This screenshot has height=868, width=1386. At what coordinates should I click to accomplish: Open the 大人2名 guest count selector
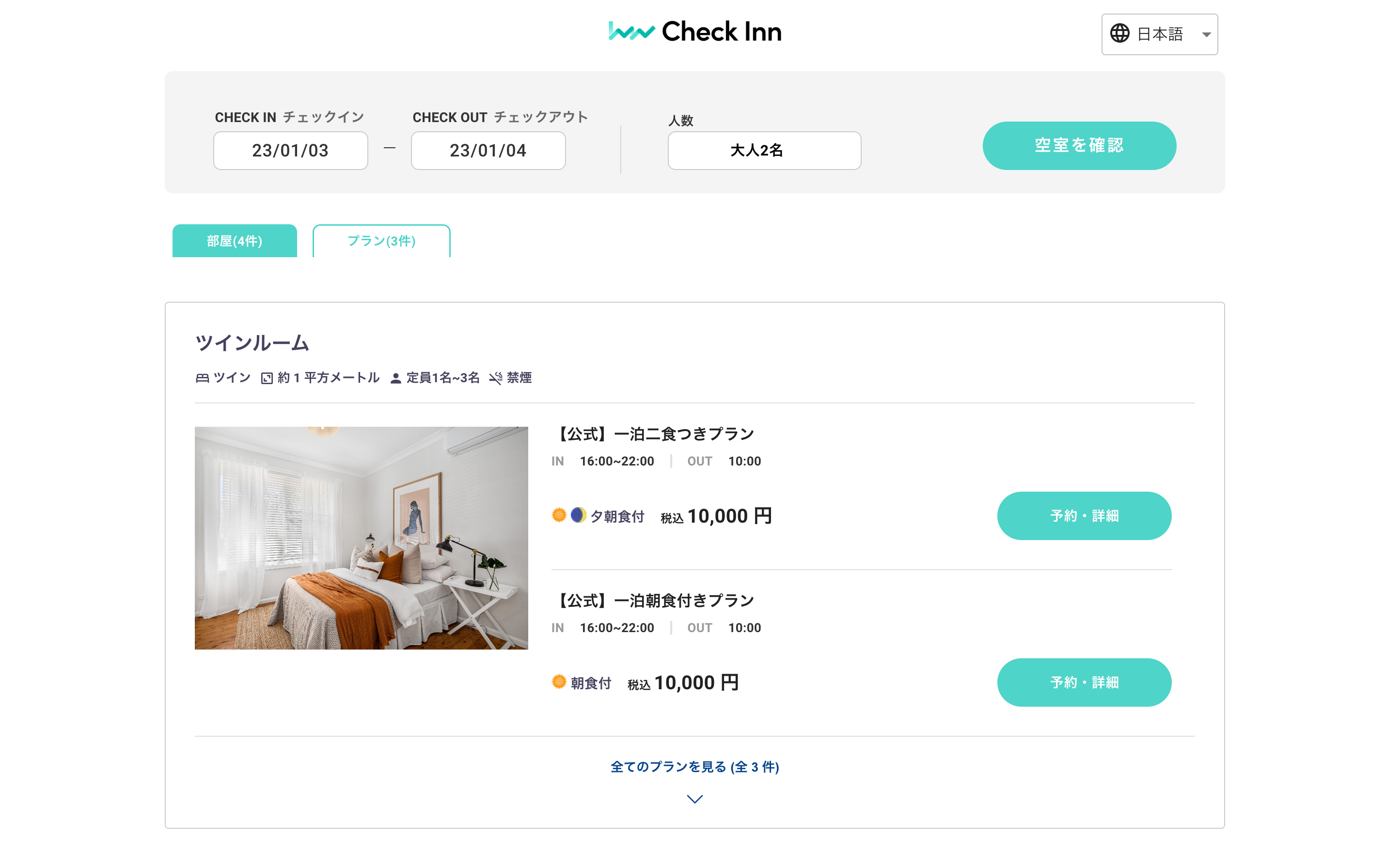pos(763,151)
